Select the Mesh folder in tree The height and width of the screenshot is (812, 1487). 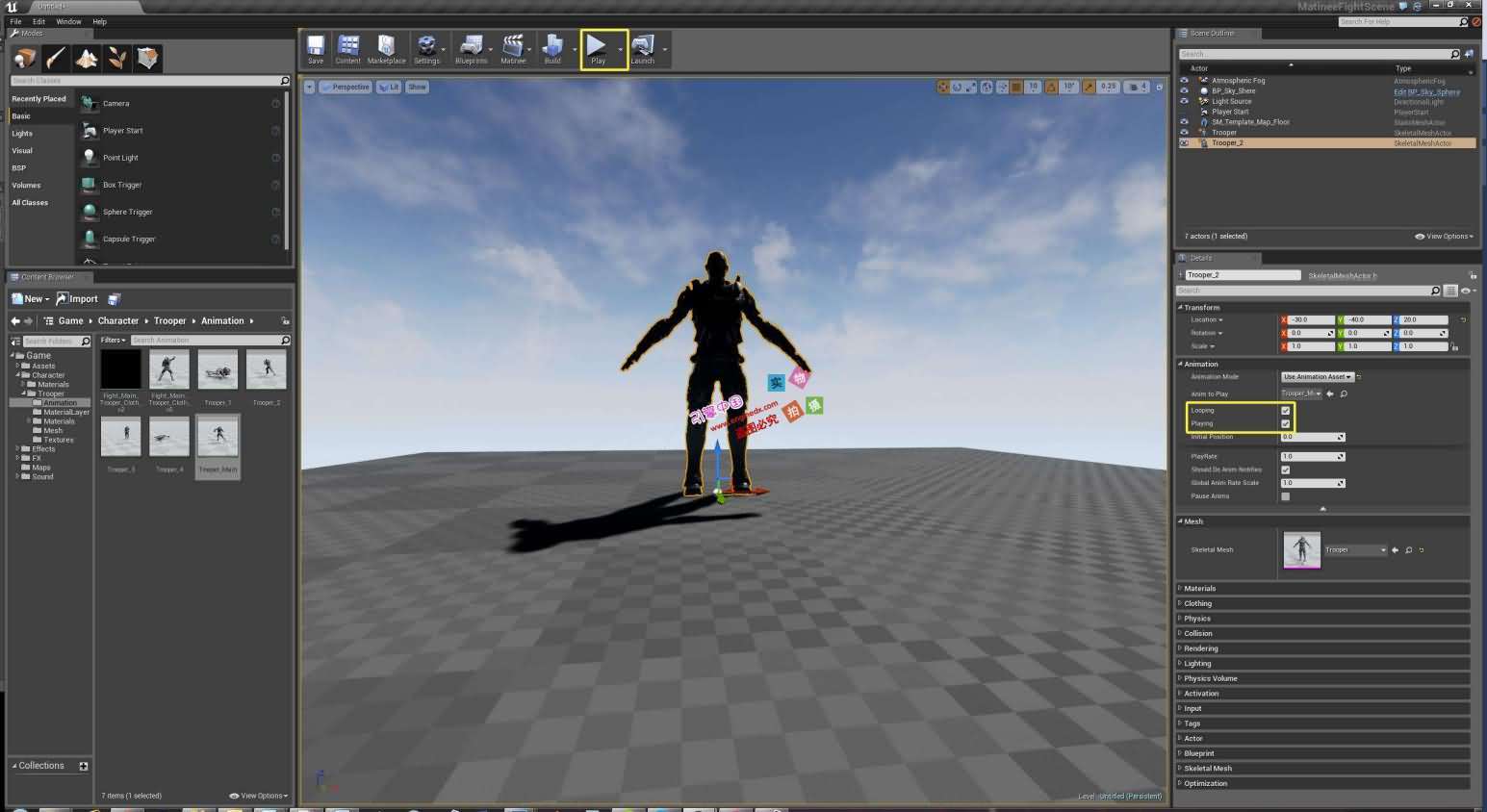click(52, 431)
